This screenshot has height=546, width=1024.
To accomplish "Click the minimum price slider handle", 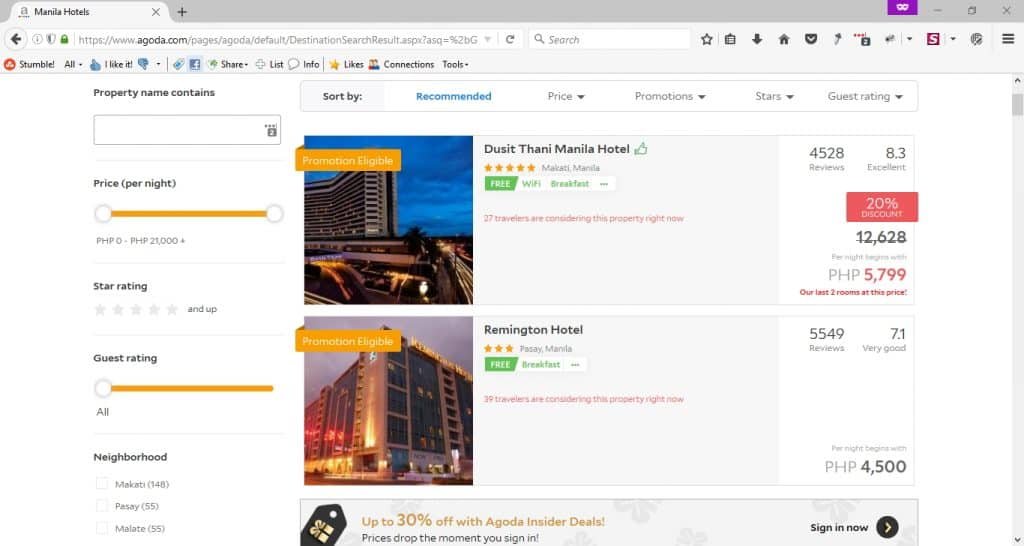I will 103,214.
